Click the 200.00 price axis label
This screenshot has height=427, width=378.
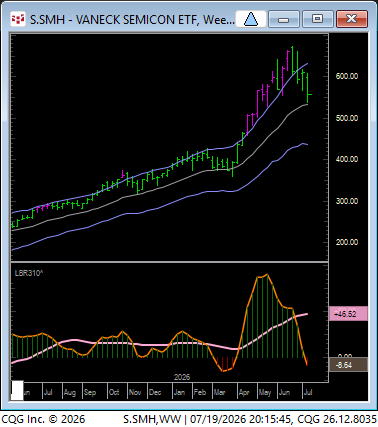347,242
